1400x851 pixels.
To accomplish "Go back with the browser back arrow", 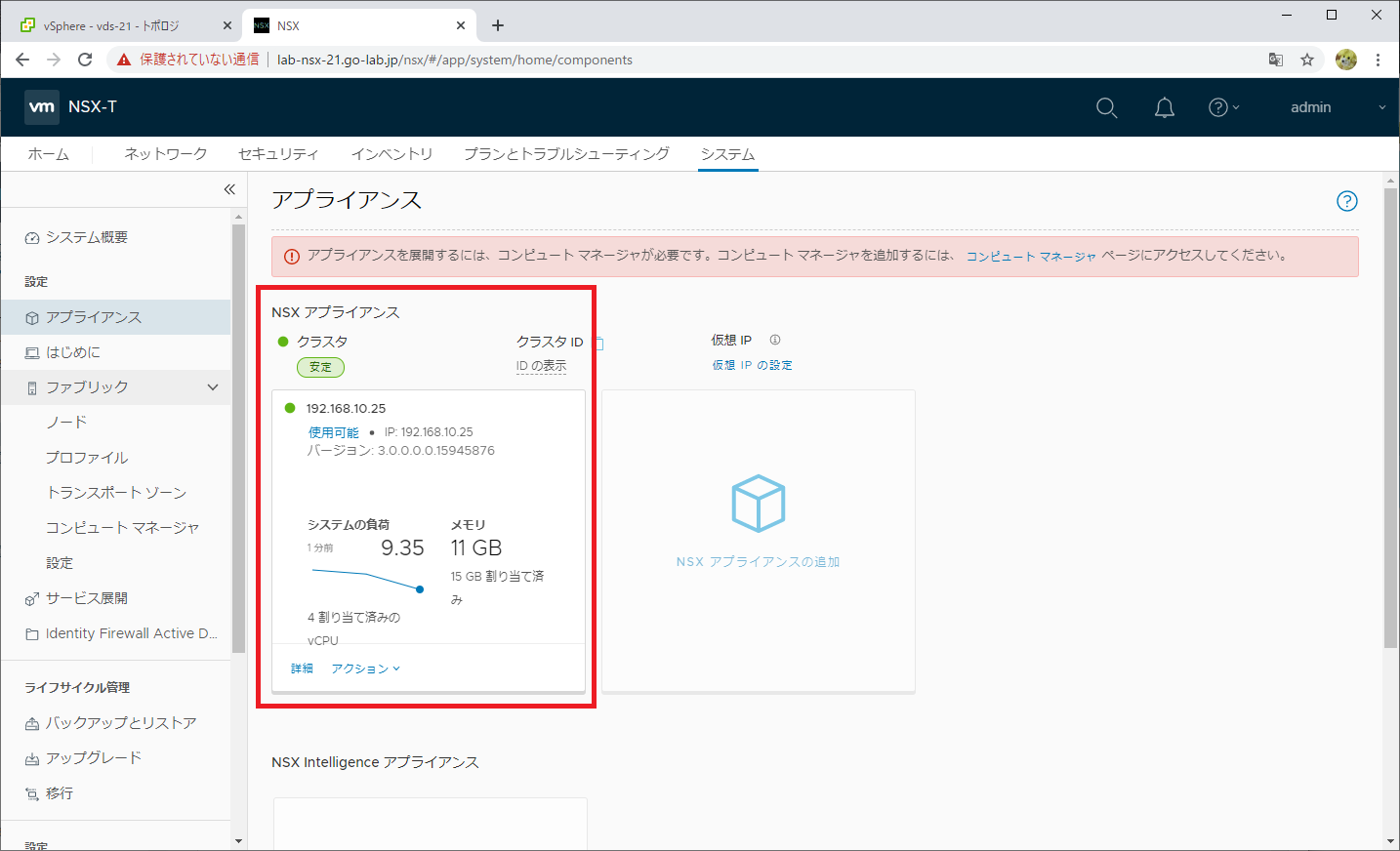I will pyautogui.click(x=22, y=60).
